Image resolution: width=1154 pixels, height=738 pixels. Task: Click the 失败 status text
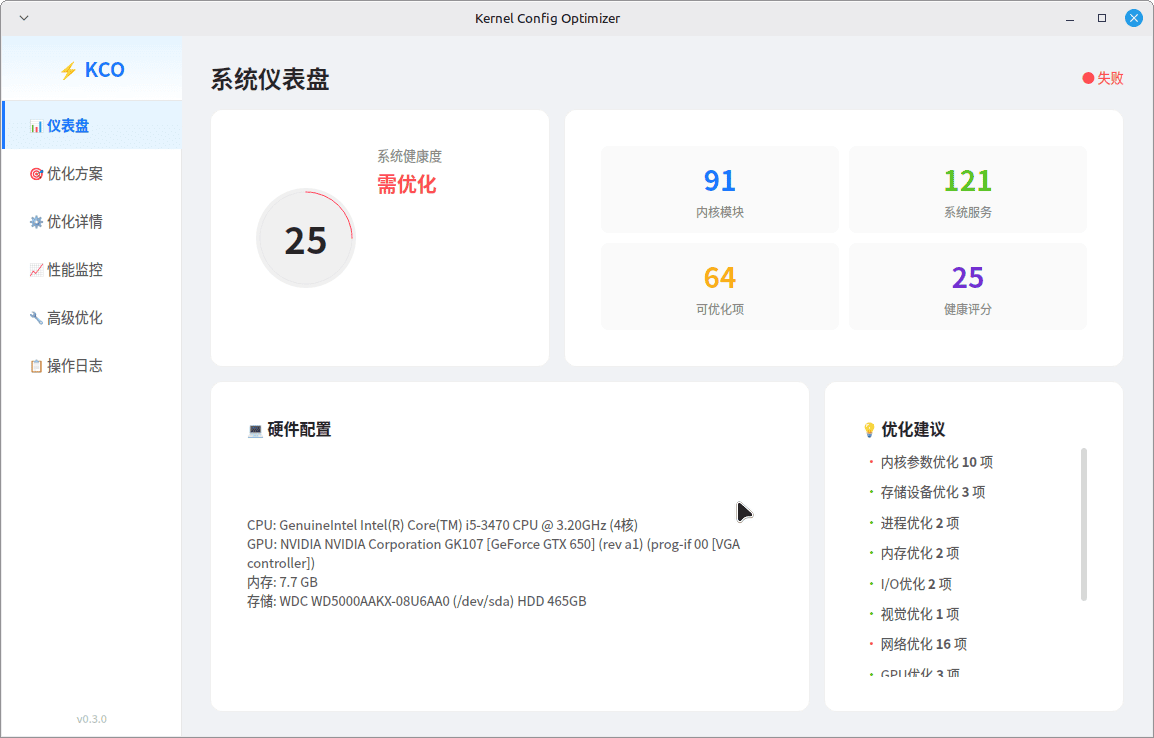(1110, 78)
